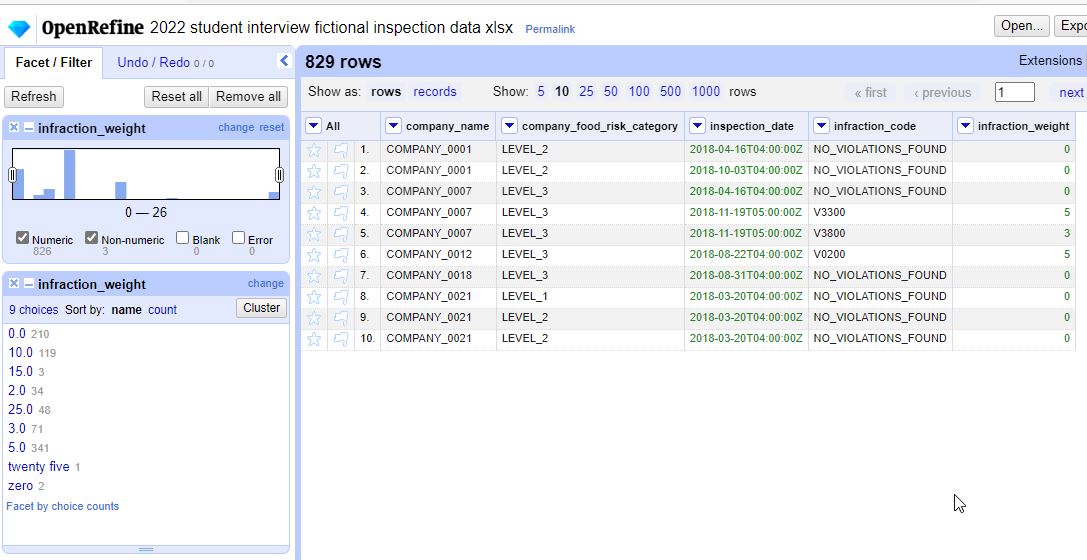1087x560 pixels.
Task: Check the Blank checkbox
Action: [182, 238]
